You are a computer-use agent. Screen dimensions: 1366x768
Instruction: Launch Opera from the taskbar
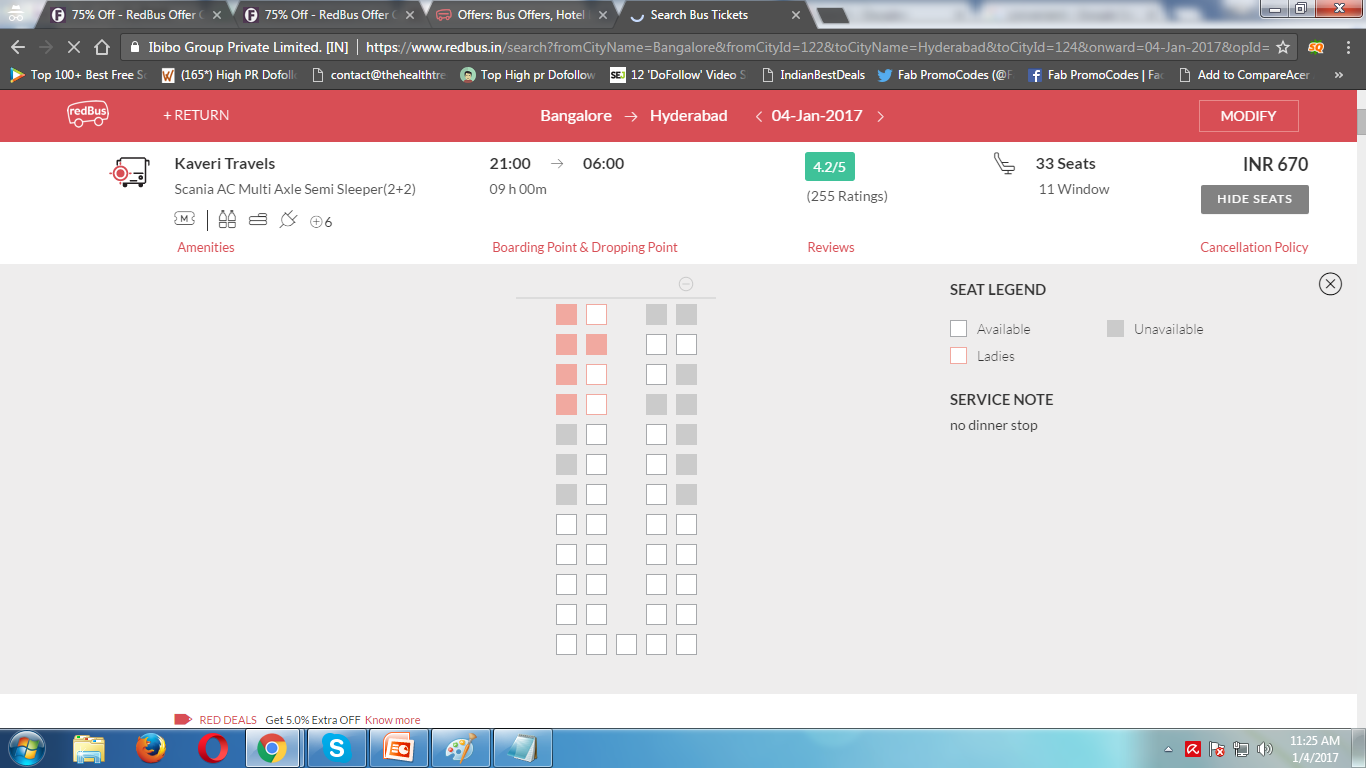pos(211,748)
